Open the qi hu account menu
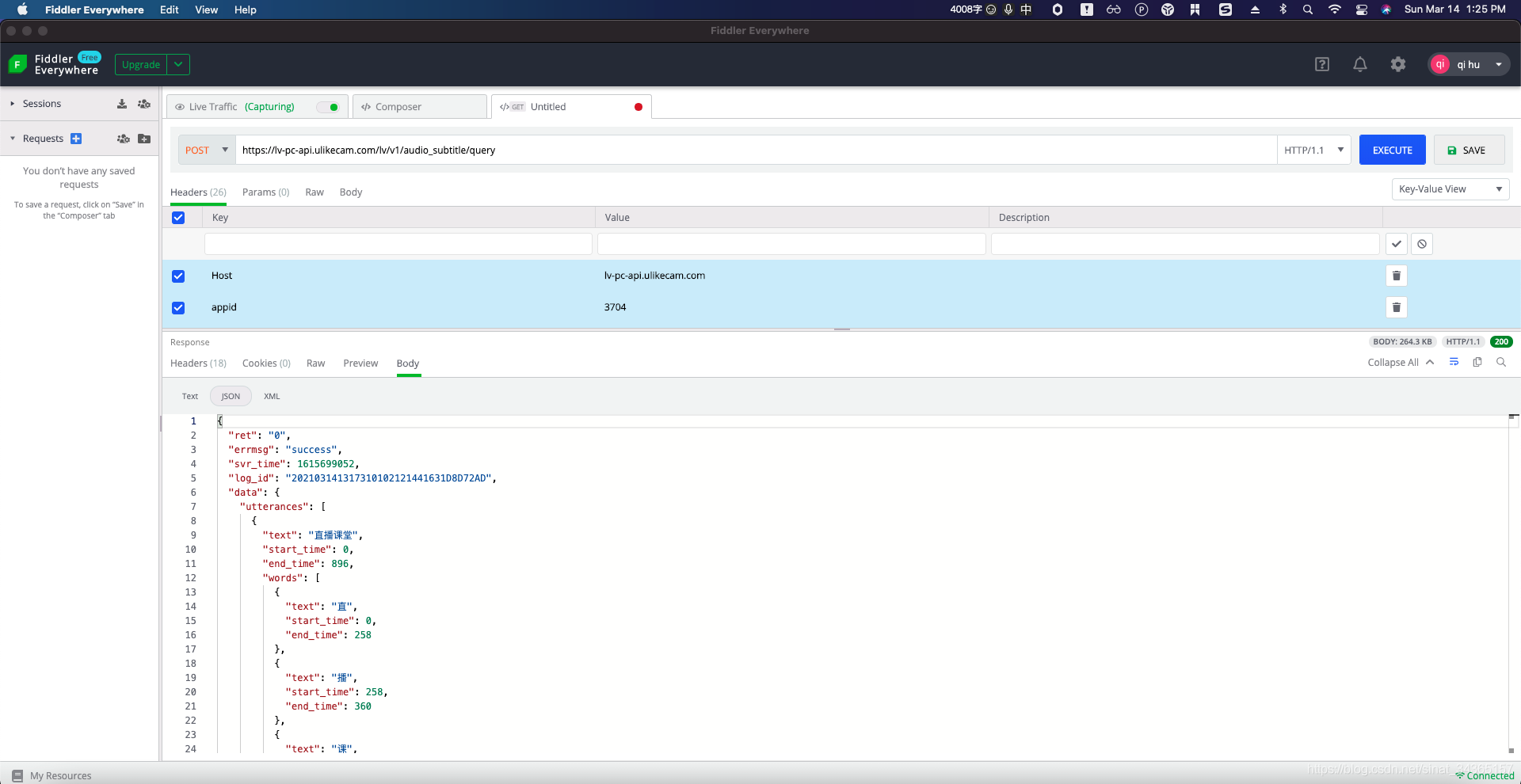The width and height of the screenshot is (1521, 784). pos(1469,64)
